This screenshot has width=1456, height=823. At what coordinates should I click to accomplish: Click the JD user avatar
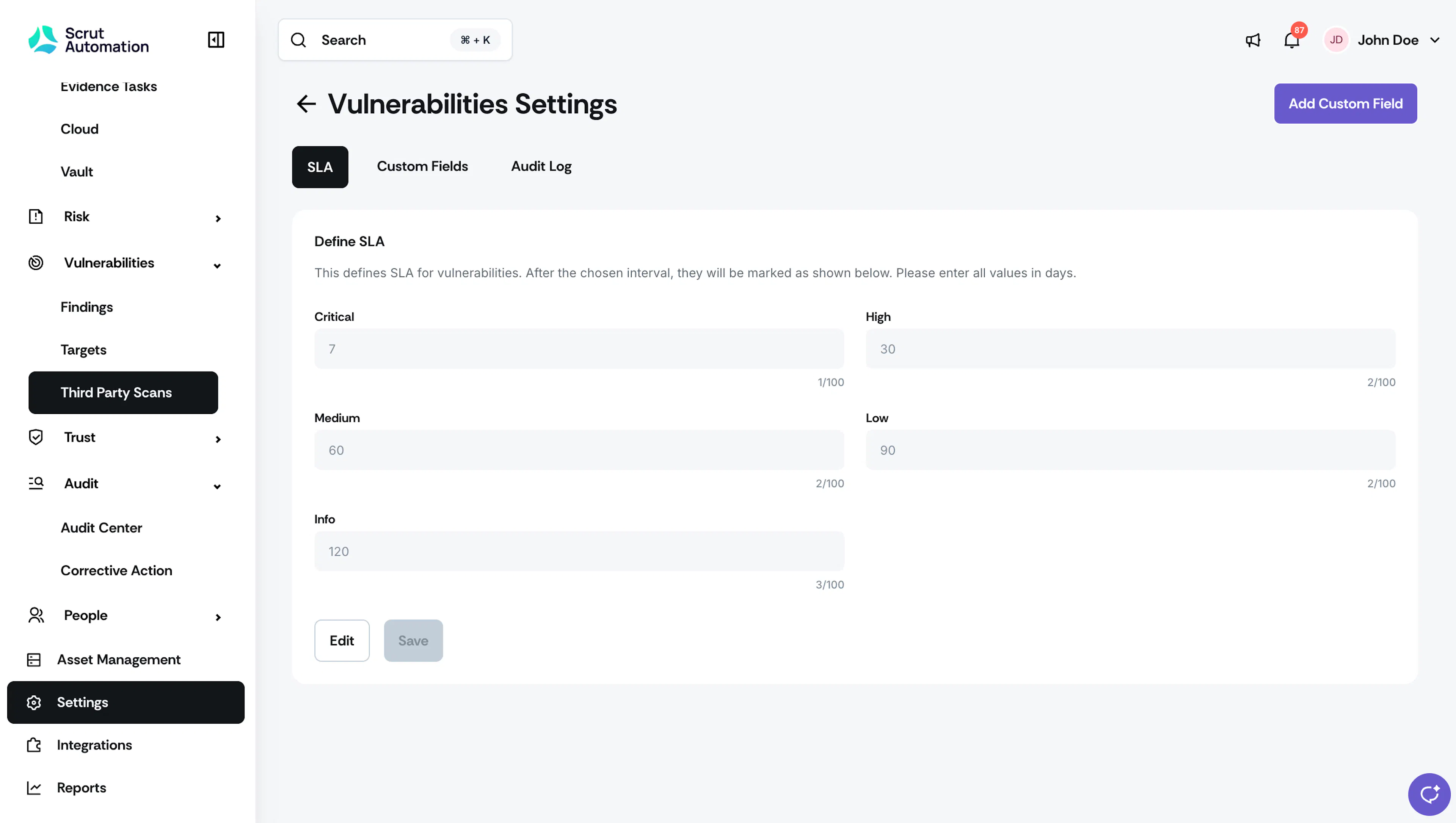pyautogui.click(x=1336, y=40)
